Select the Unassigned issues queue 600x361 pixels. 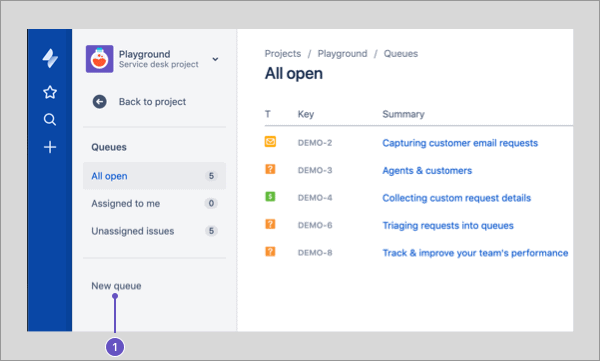click(154, 231)
